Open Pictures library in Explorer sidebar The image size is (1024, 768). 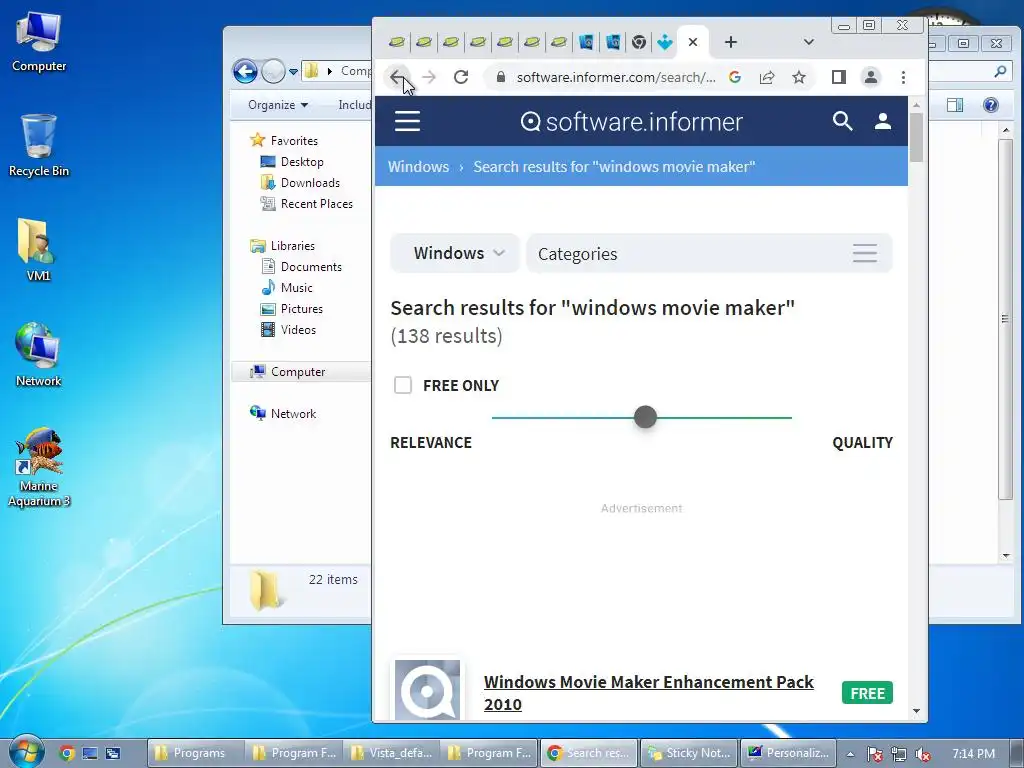pos(302,309)
